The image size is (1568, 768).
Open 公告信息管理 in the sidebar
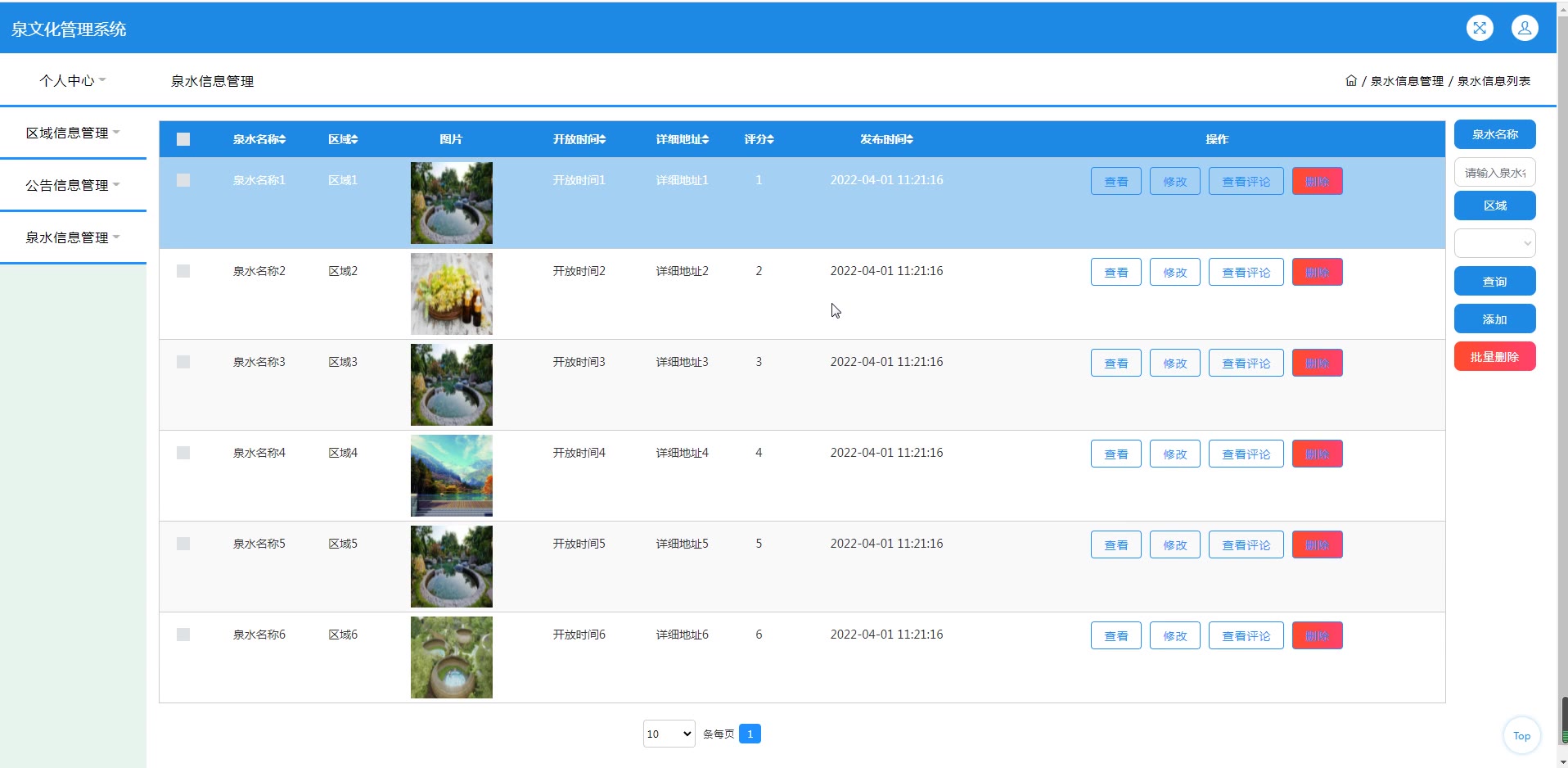[x=72, y=185]
